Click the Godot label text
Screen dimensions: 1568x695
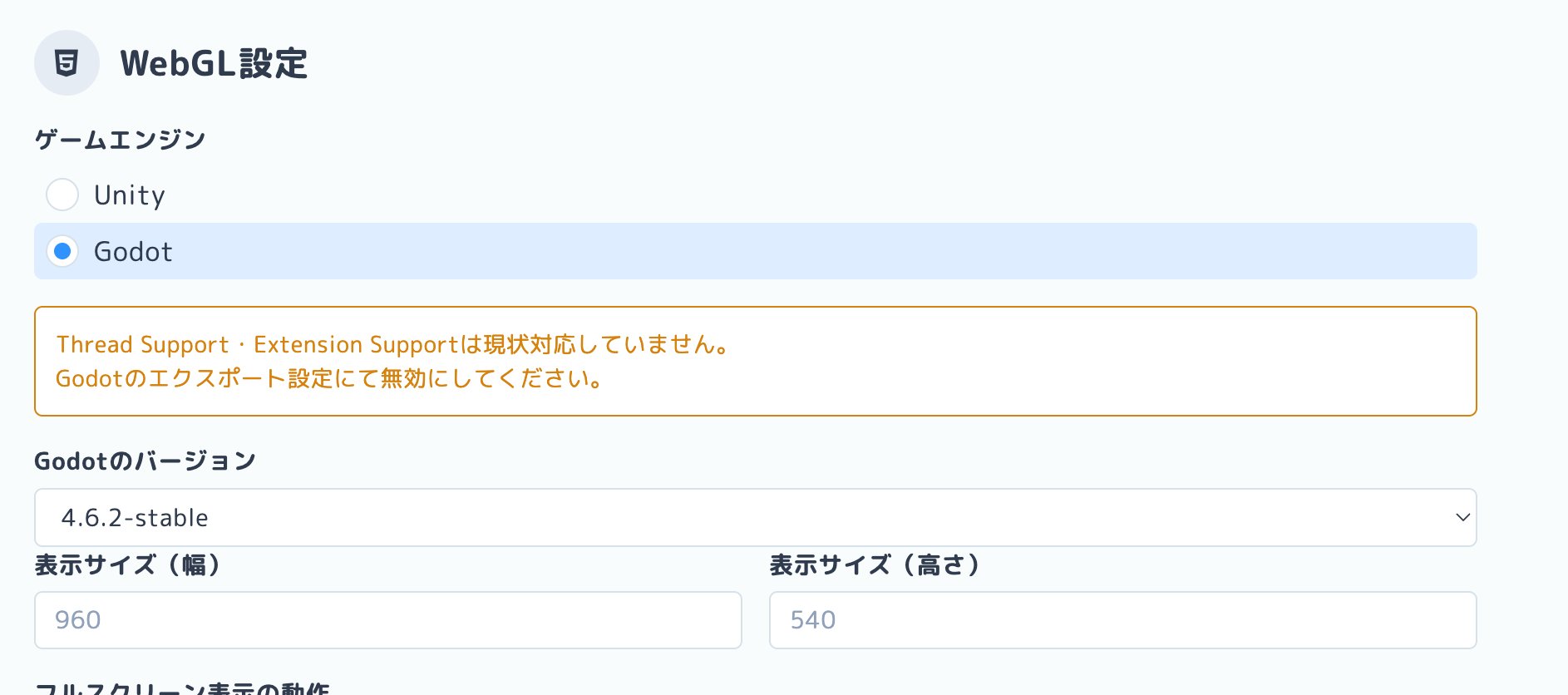point(133,252)
